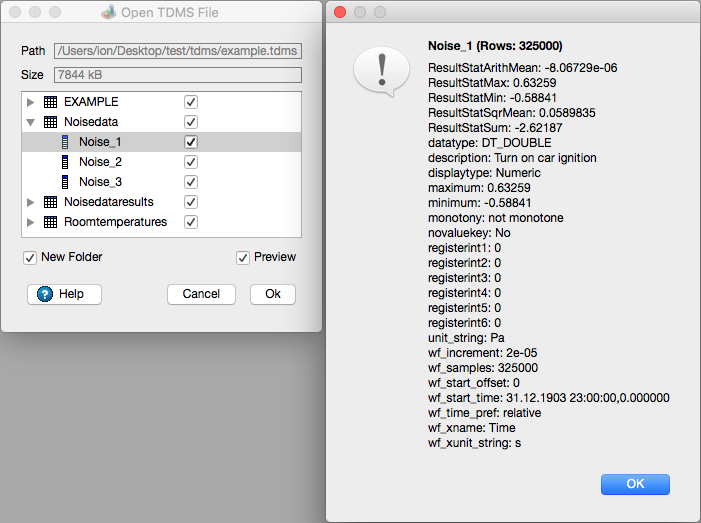Select the Noisedataresults tree item
The height and width of the screenshot is (523, 701).
(114, 202)
